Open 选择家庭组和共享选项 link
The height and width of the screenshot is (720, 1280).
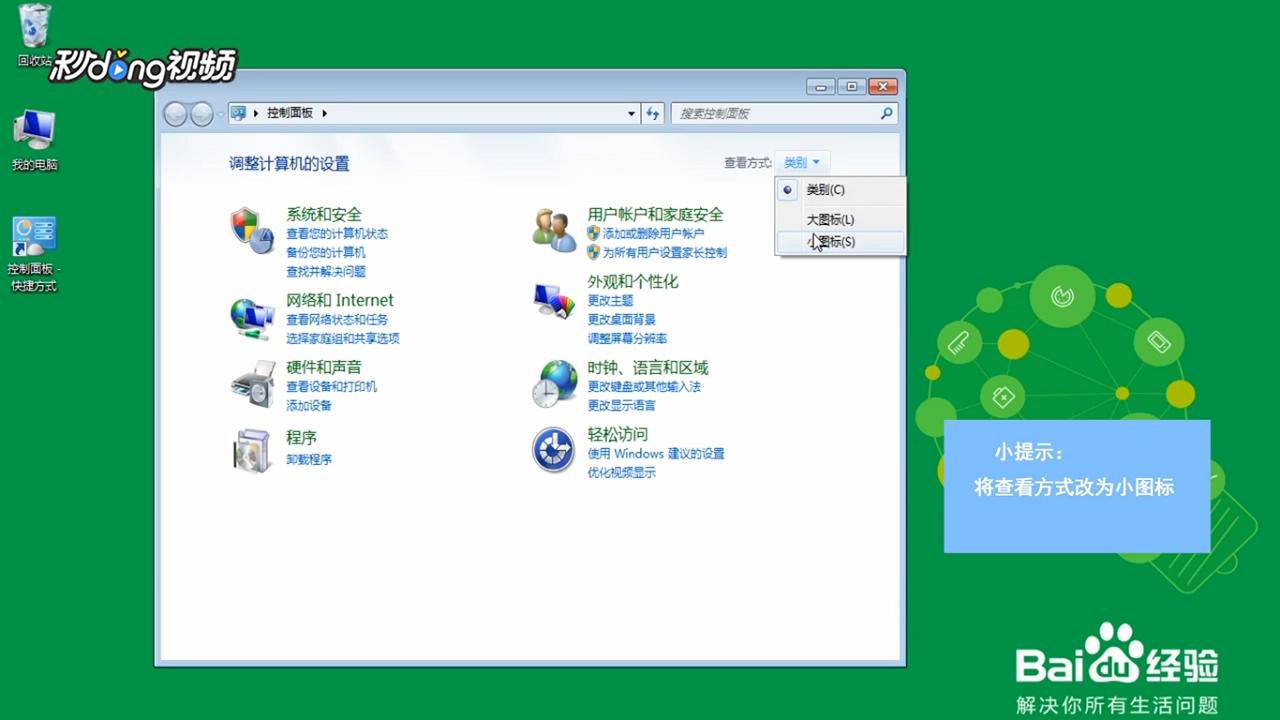point(343,338)
